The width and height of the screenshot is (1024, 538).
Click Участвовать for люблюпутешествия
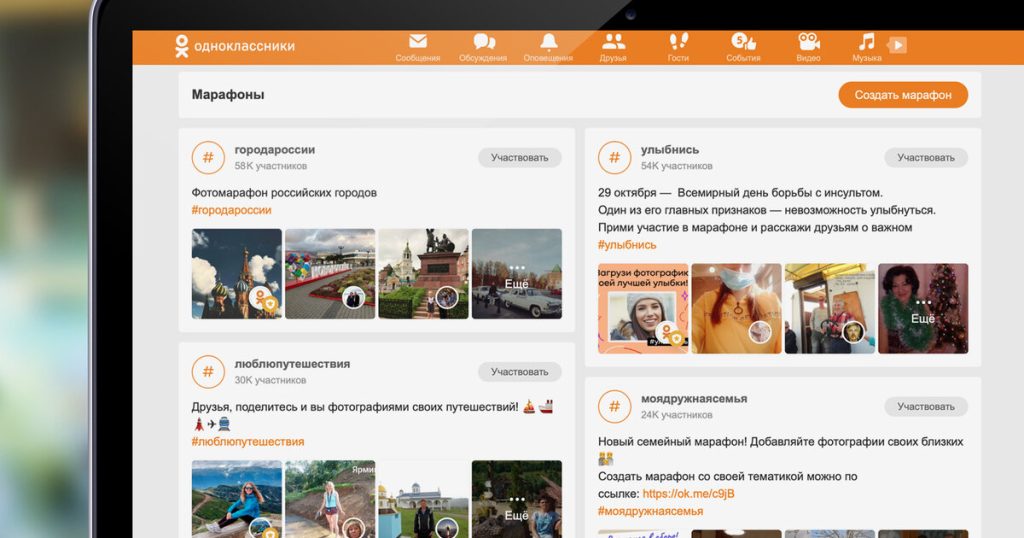point(520,372)
